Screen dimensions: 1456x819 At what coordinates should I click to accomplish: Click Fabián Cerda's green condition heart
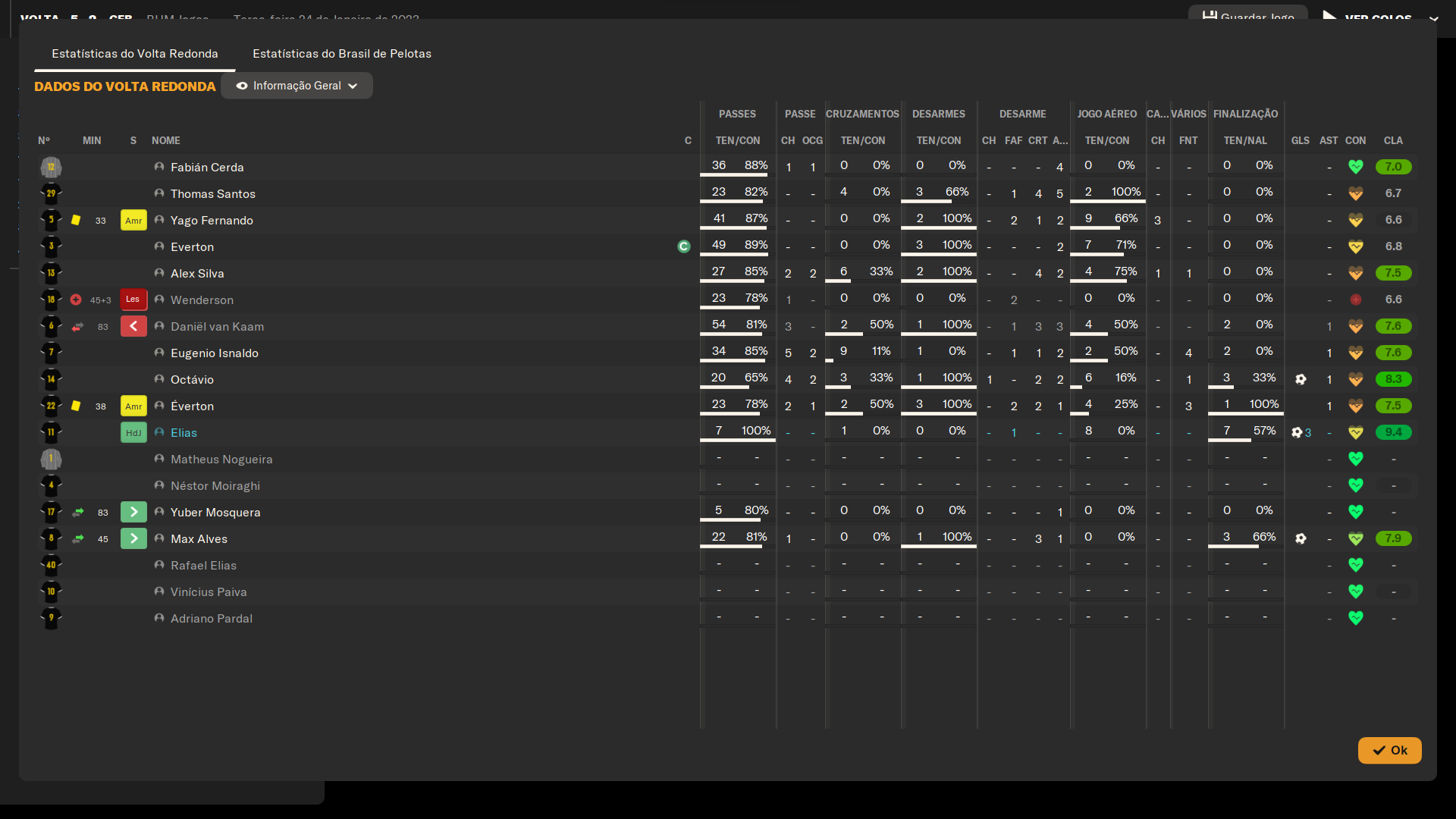click(1356, 167)
